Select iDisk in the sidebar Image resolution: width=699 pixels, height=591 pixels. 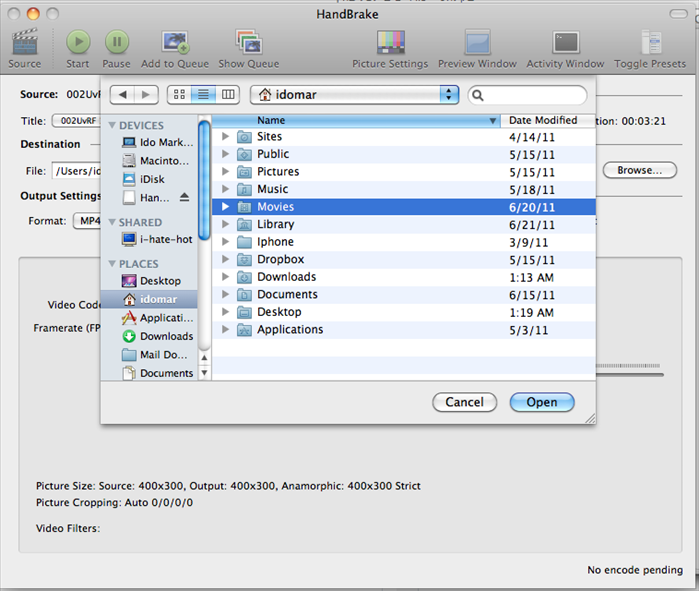[x=150, y=179]
